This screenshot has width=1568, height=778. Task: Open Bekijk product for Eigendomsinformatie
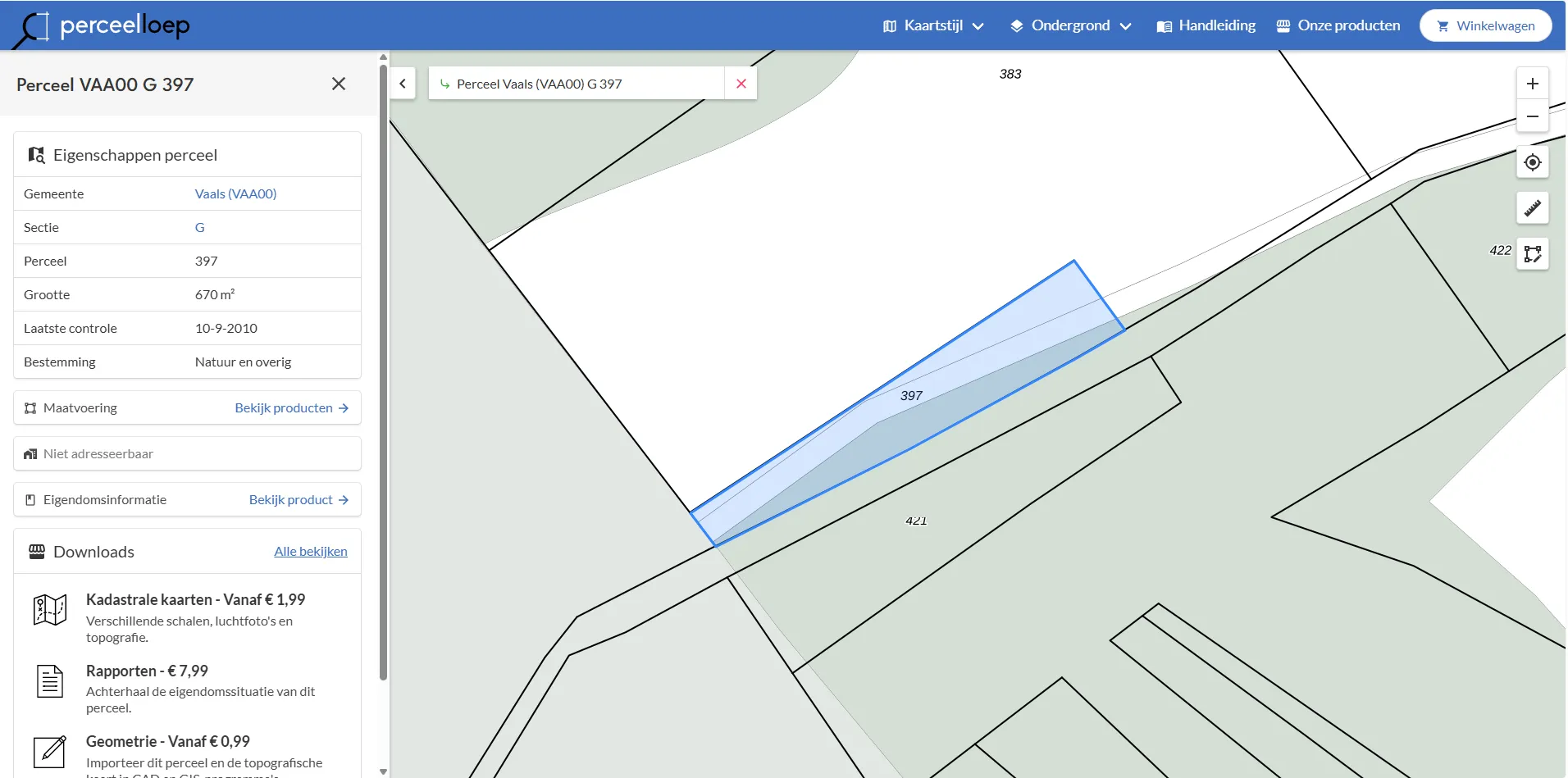[x=299, y=500]
